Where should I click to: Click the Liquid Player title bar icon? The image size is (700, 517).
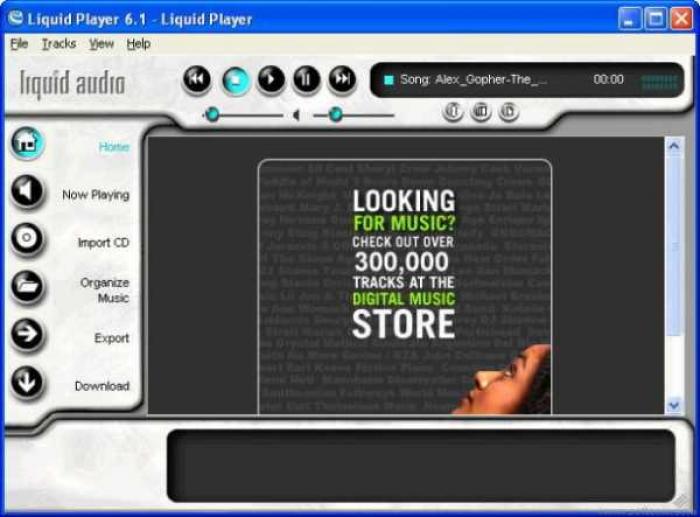click(15, 18)
